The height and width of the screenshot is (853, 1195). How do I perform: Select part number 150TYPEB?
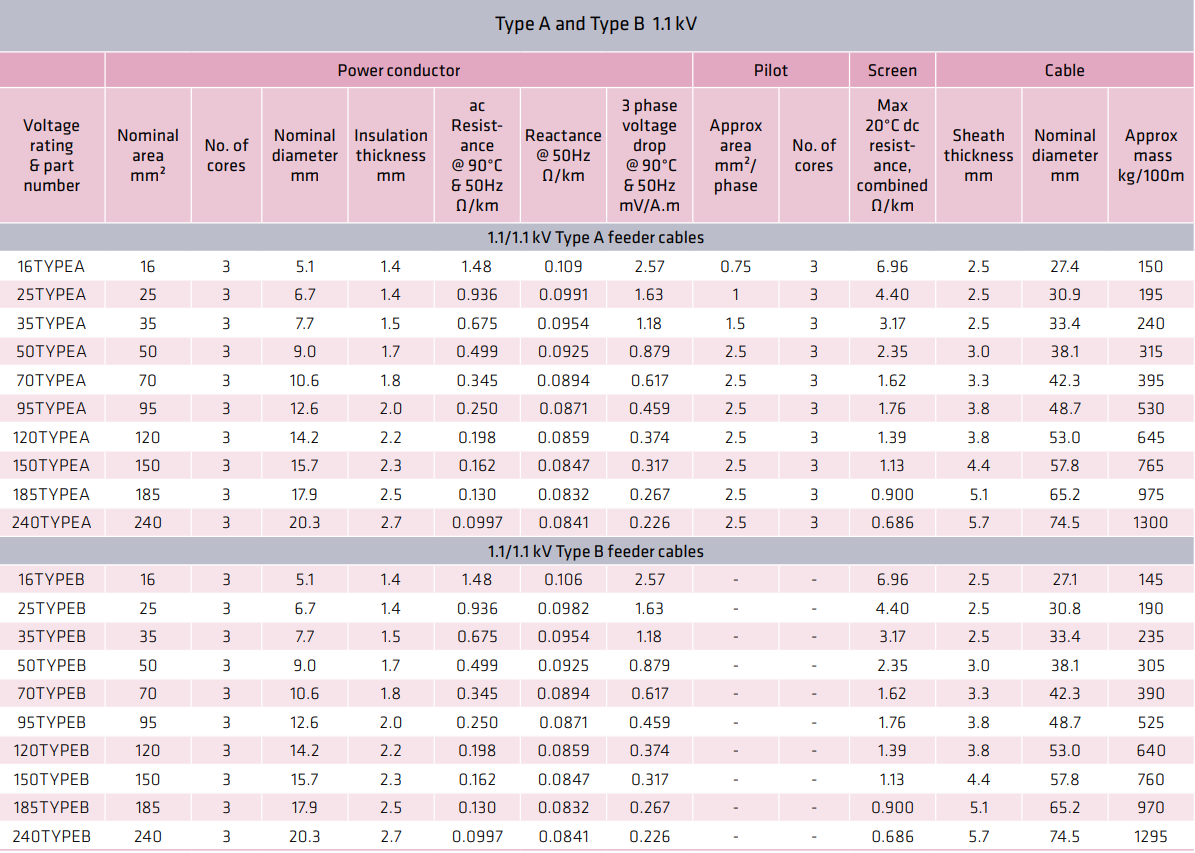(x=51, y=780)
